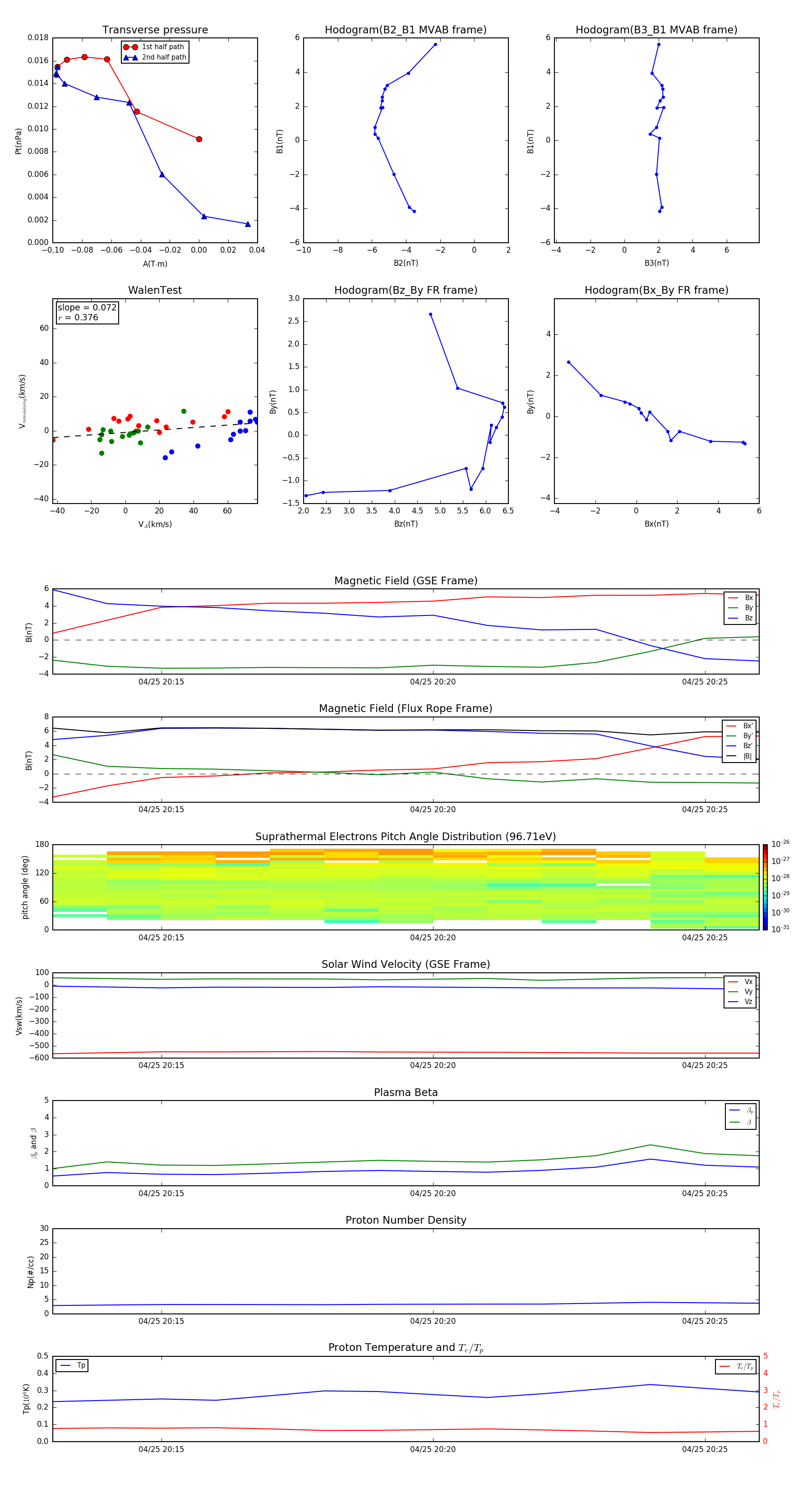
Task: Click the 'Tp' legend entry in temperature plot
Action: click(72, 1365)
